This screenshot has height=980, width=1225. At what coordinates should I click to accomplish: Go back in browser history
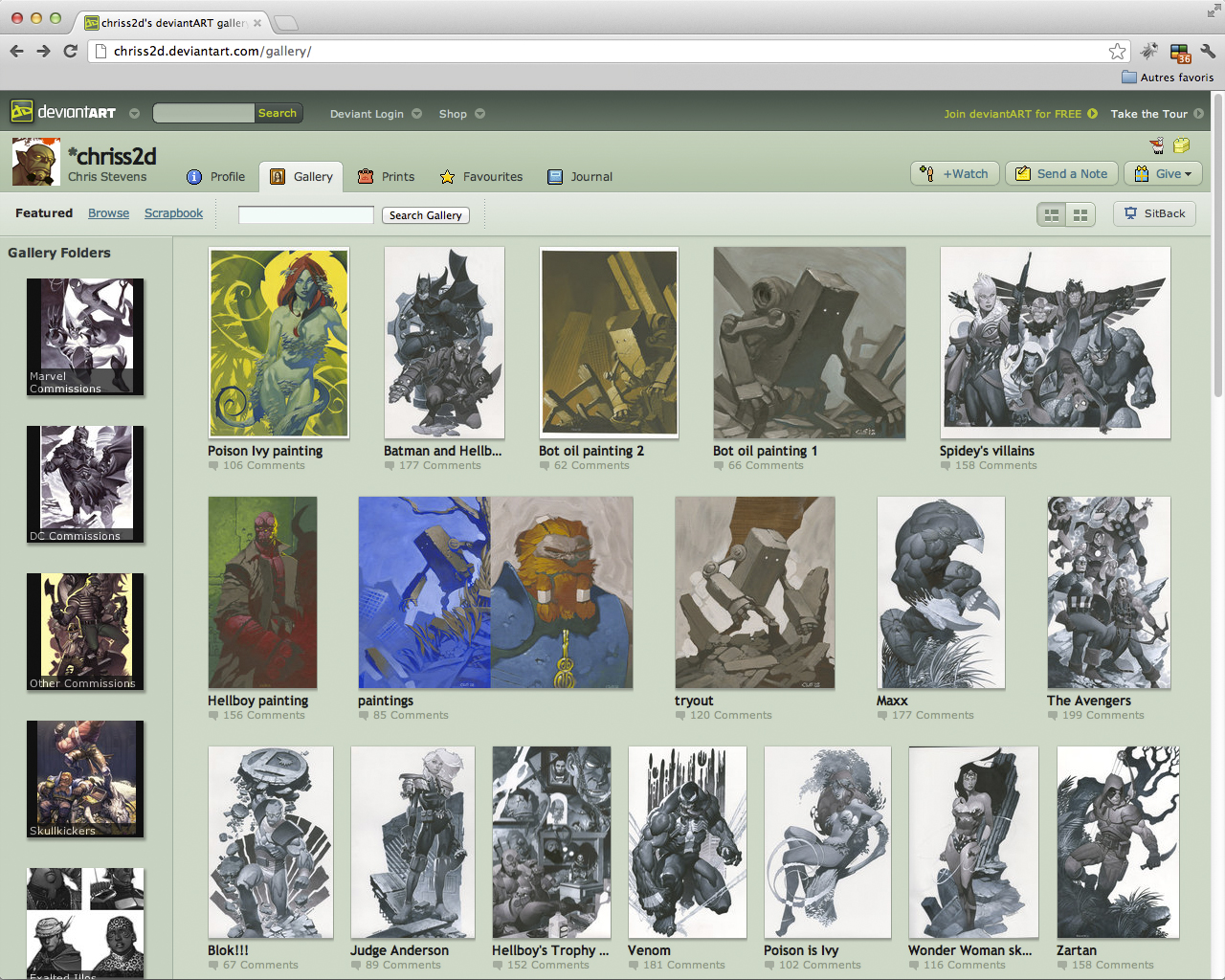click(x=16, y=51)
